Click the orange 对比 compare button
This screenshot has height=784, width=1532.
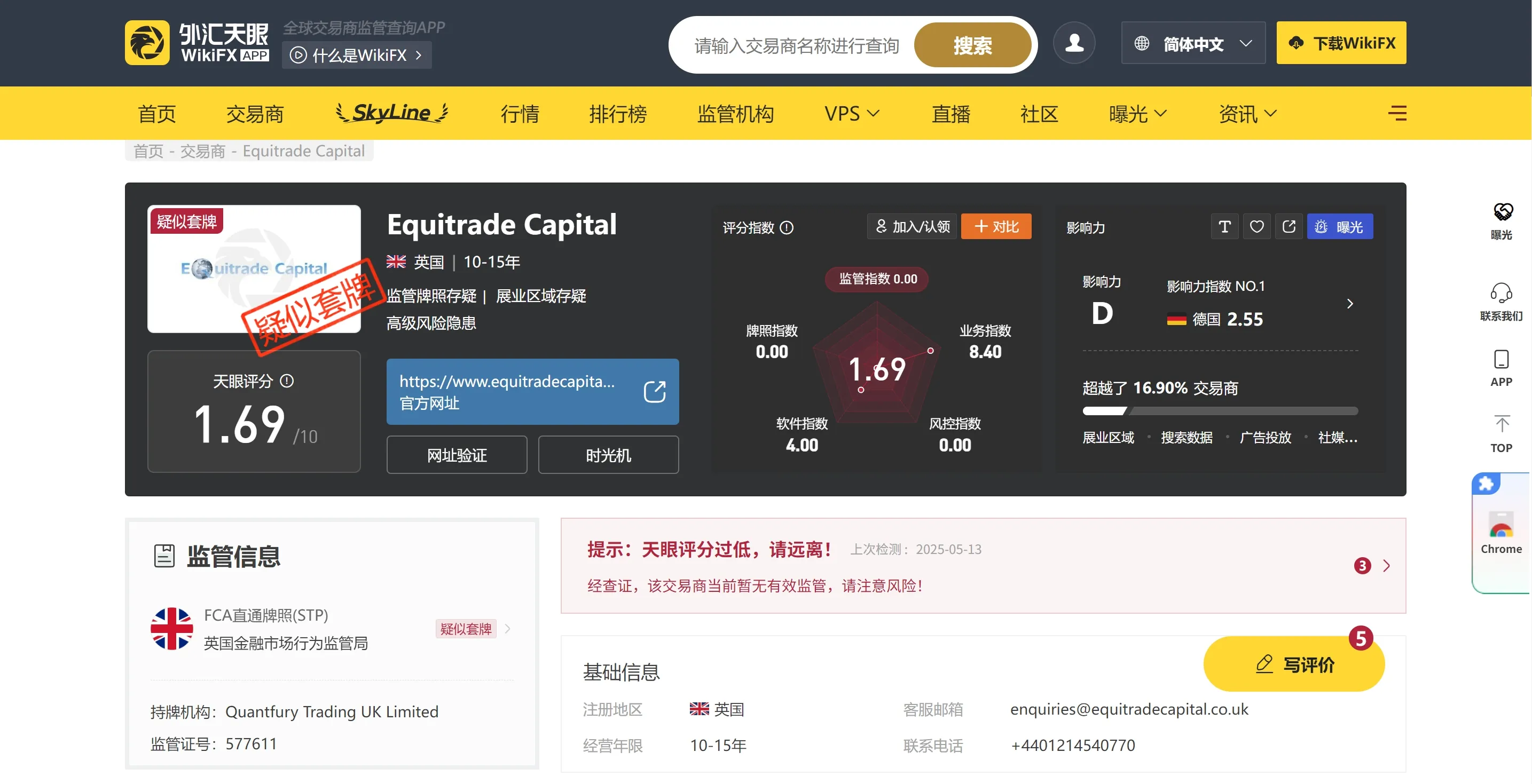click(x=995, y=226)
